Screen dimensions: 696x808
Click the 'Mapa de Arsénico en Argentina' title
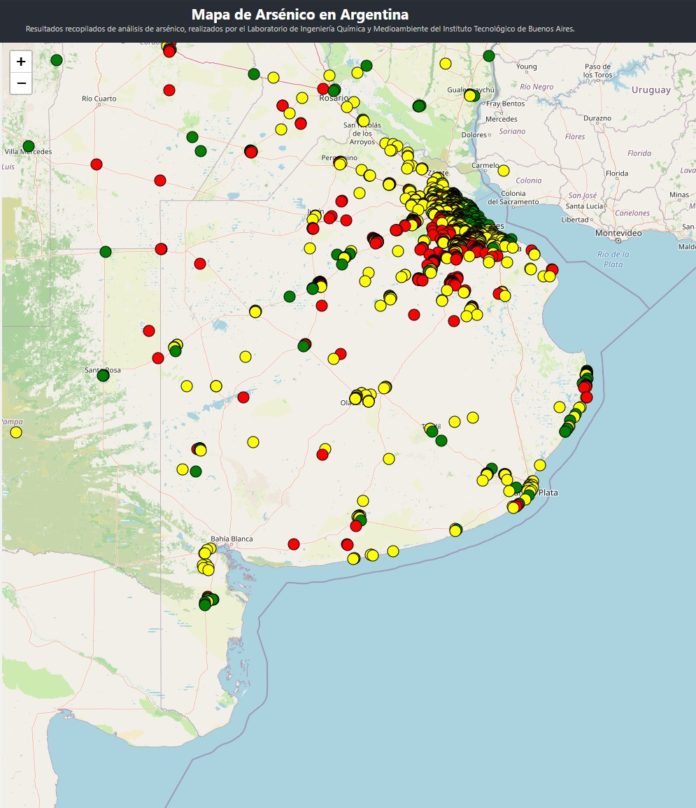[300, 14]
